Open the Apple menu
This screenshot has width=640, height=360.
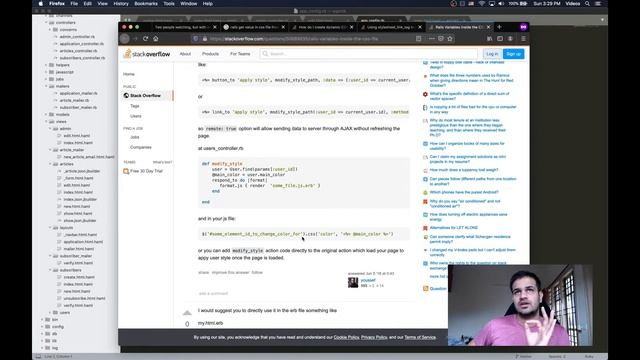pos(40,4)
